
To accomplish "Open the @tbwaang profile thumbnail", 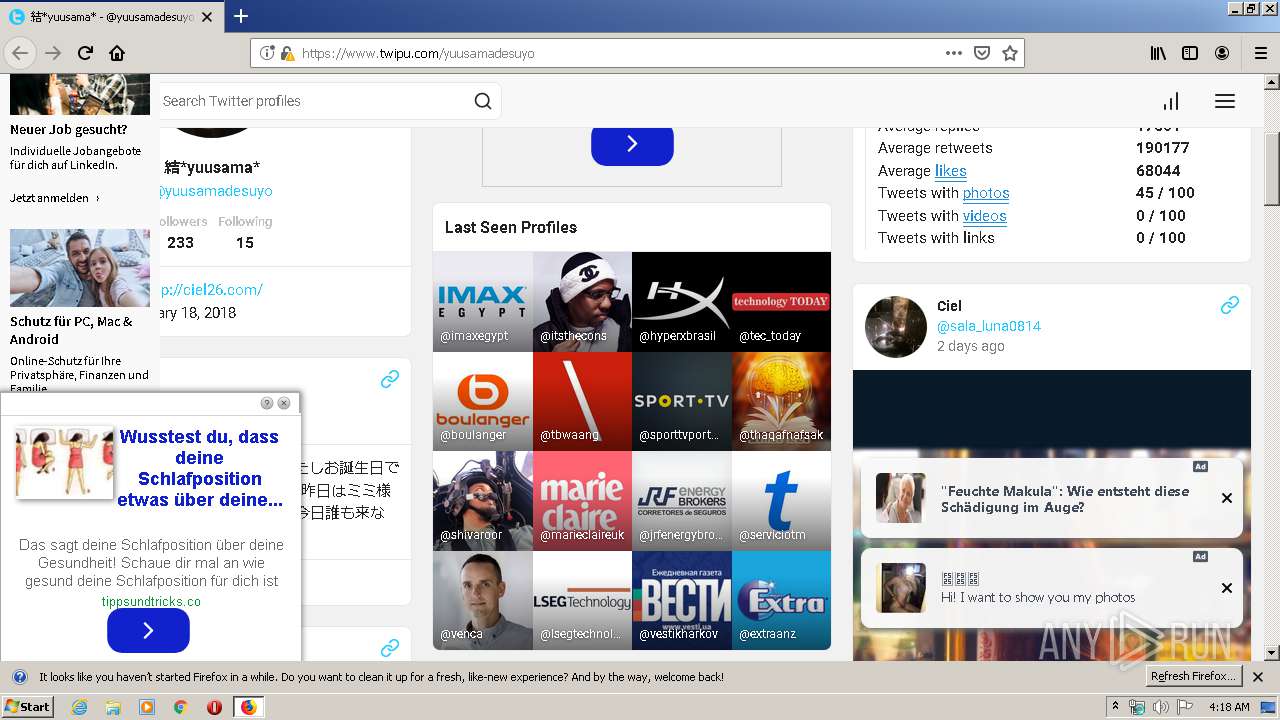I will click(x=582, y=401).
